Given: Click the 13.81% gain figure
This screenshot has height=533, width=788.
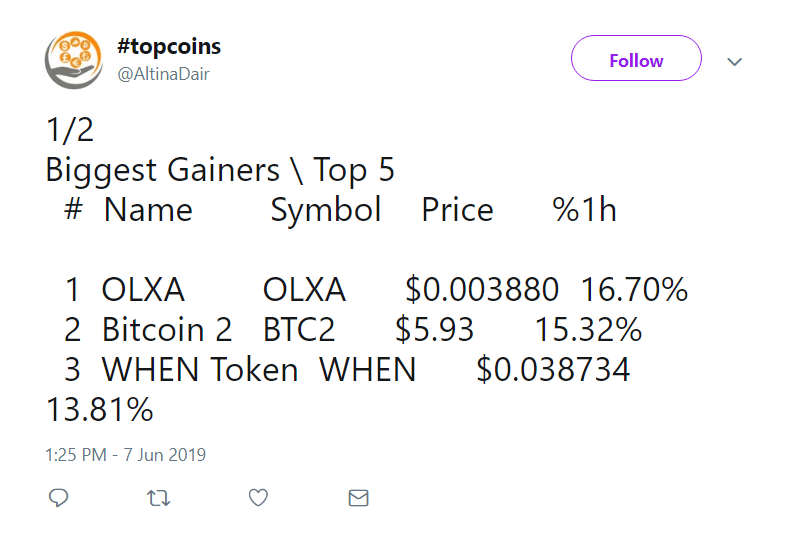Looking at the screenshot, I should pyautogui.click(x=100, y=409).
